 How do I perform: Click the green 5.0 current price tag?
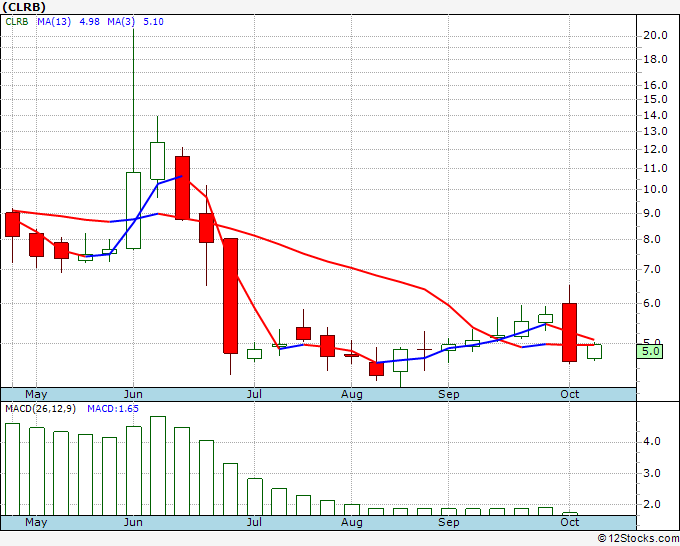pyautogui.click(x=651, y=351)
